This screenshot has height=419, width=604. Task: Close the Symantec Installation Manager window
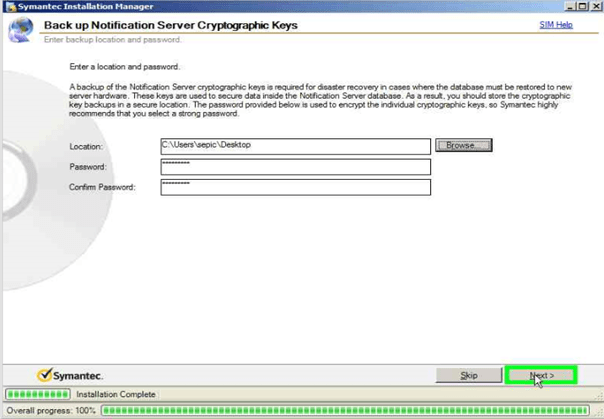pos(594,6)
